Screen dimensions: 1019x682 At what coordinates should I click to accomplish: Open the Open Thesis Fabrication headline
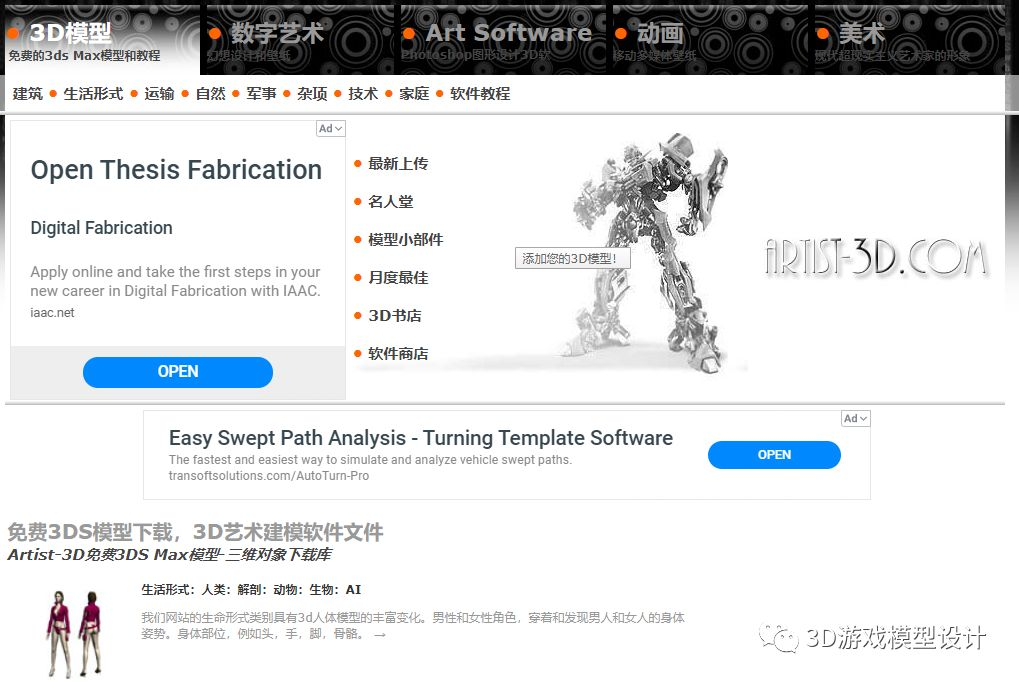pos(176,170)
